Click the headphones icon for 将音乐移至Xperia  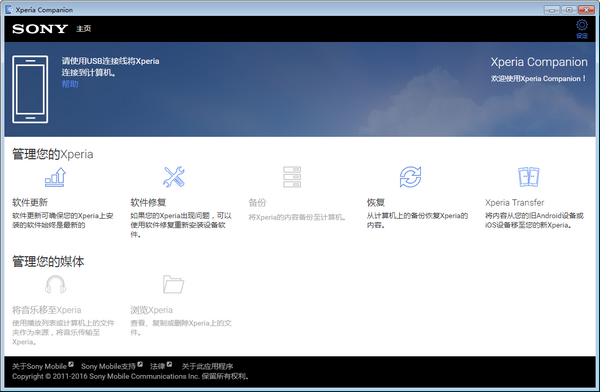pyautogui.click(x=55, y=284)
